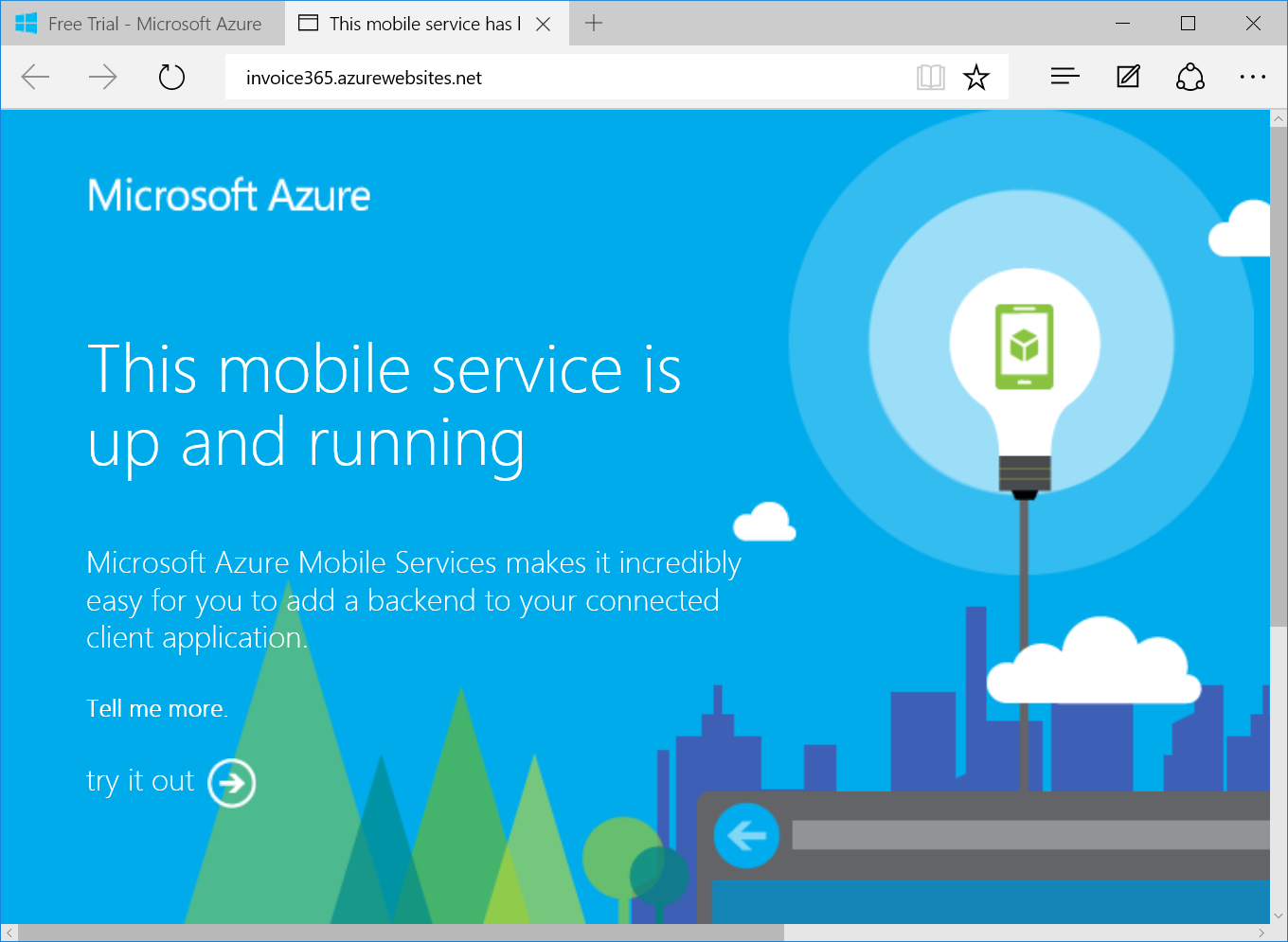Image resolution: width=1288 pixels, height=942 pixels.
Task: Make a web note pen icon
Action: 1128,77
